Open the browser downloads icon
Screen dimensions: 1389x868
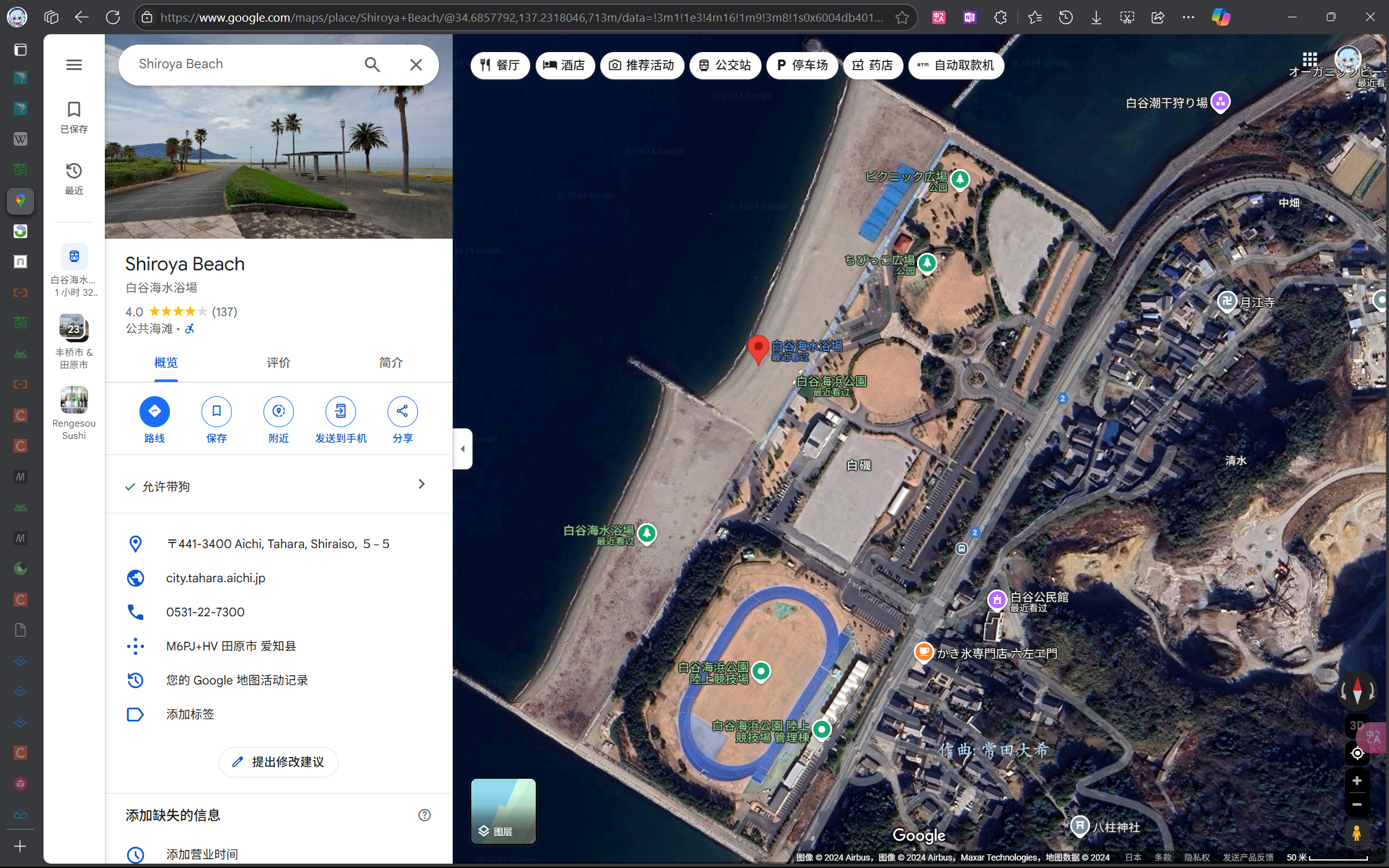point(1096,17)
